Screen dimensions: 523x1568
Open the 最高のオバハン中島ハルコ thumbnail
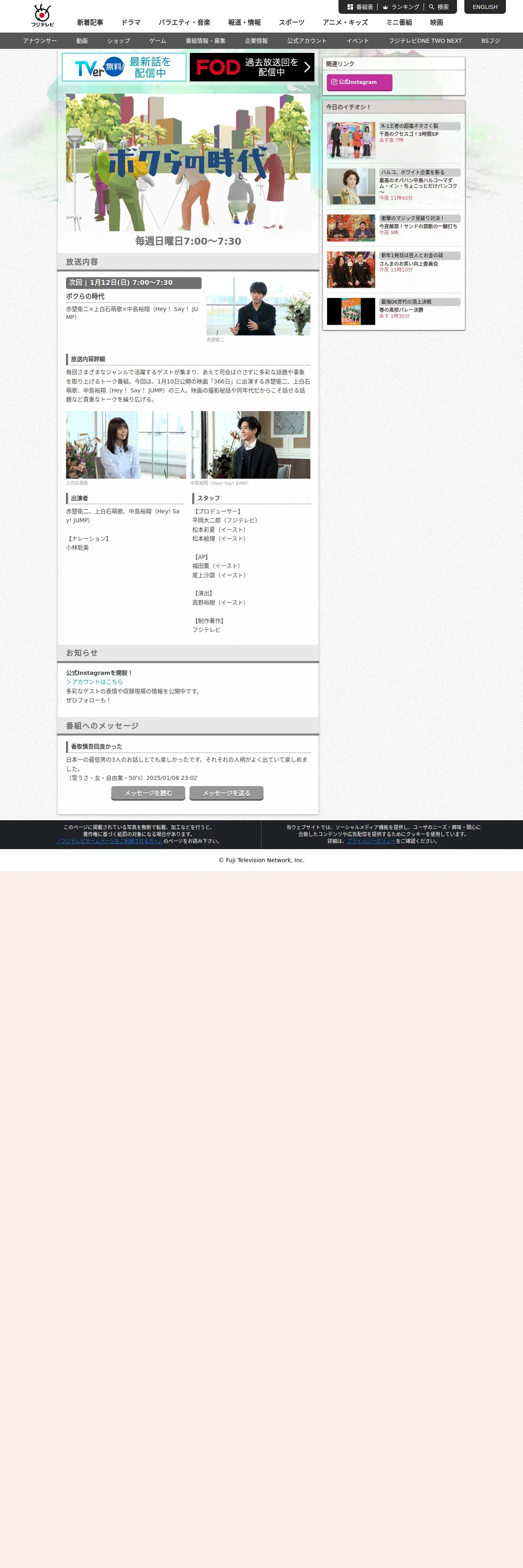(x=351, y=186)
